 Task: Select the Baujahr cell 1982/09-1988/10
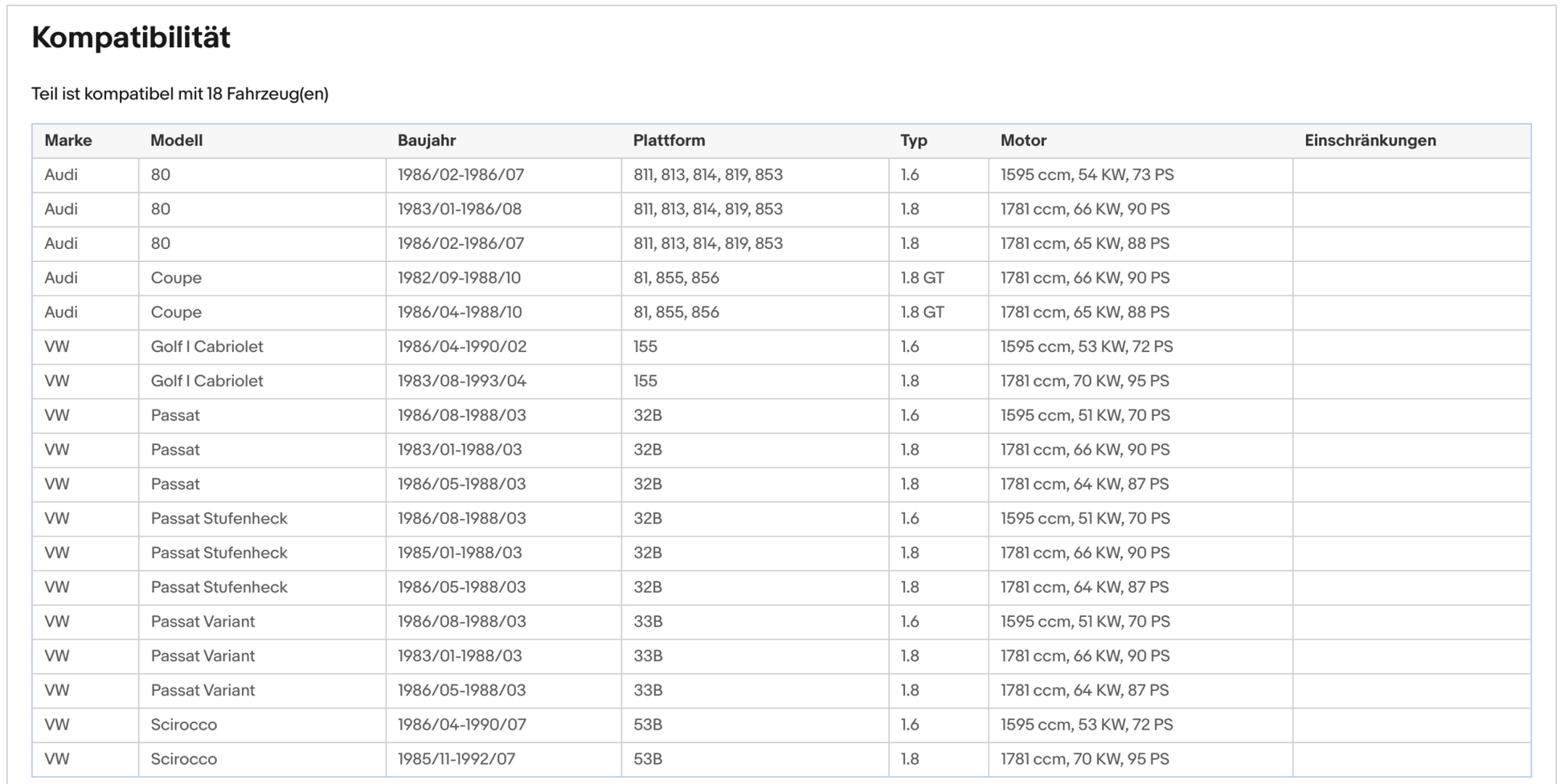point(459,278)
